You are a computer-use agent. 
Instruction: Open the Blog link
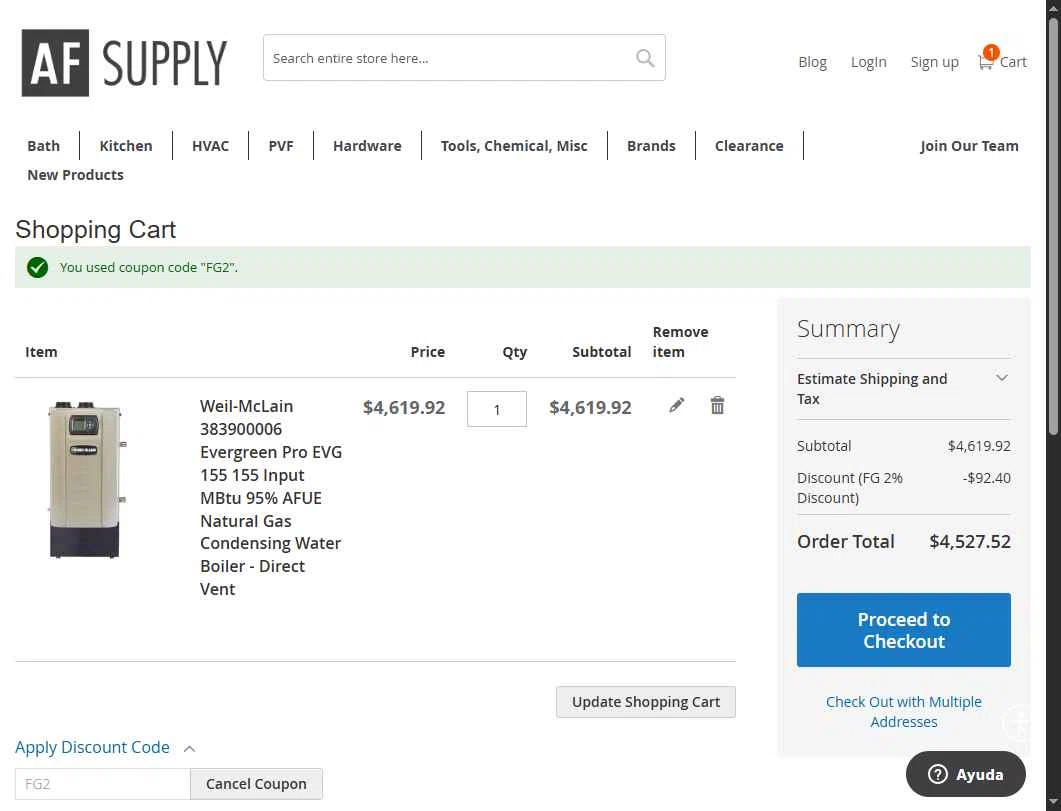(x=812, y=62)
